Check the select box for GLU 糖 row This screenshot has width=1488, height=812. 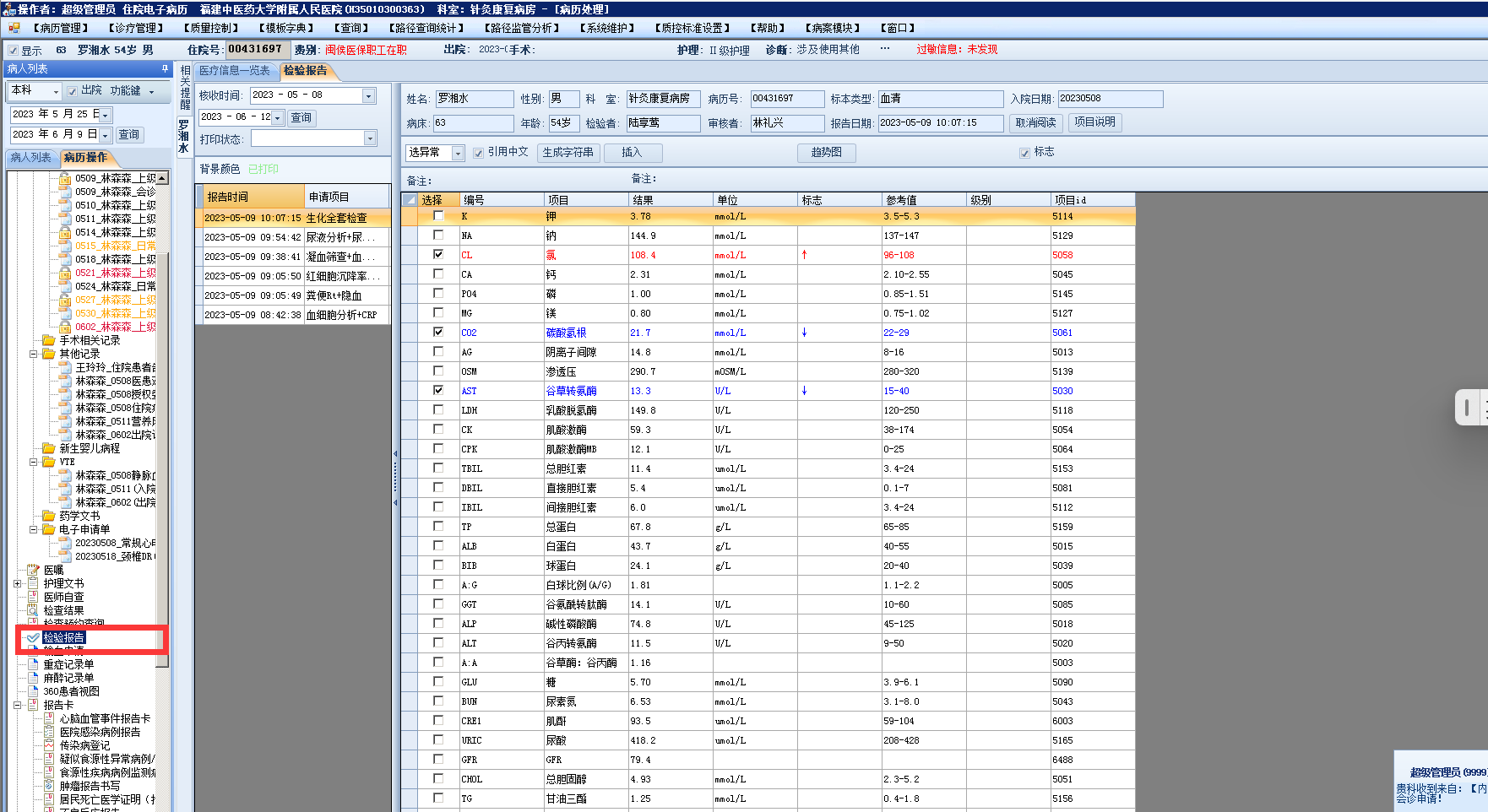click(x=438, y=681)
